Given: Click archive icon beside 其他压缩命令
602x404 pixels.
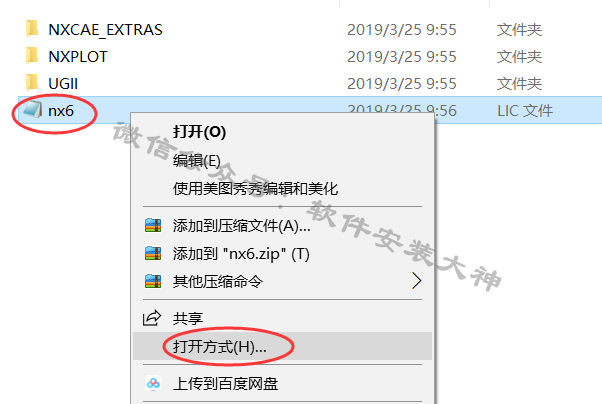Looking at the screenshot, I should [x=153, y=281].
